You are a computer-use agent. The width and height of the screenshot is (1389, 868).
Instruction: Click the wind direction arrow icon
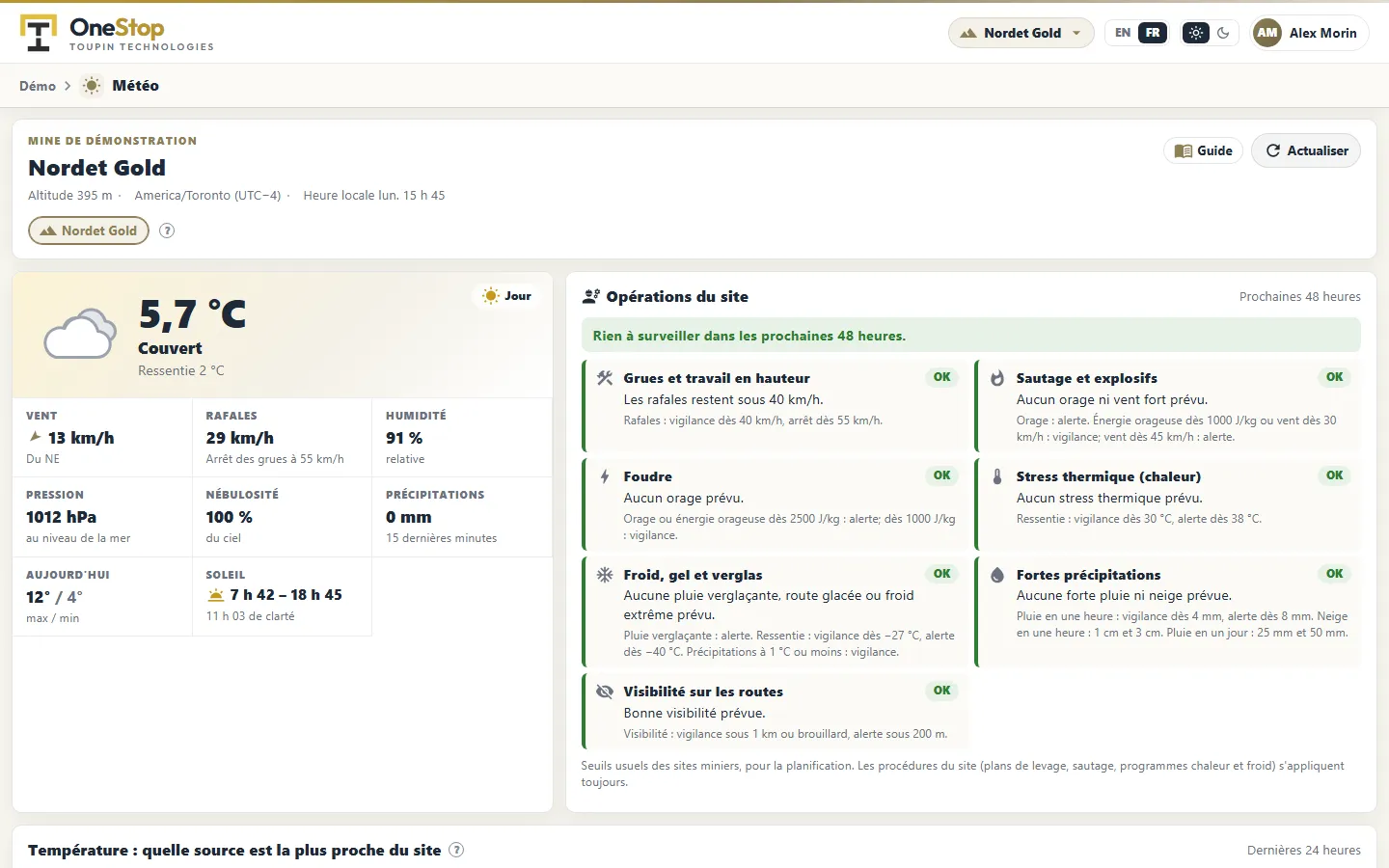(36, 437)
